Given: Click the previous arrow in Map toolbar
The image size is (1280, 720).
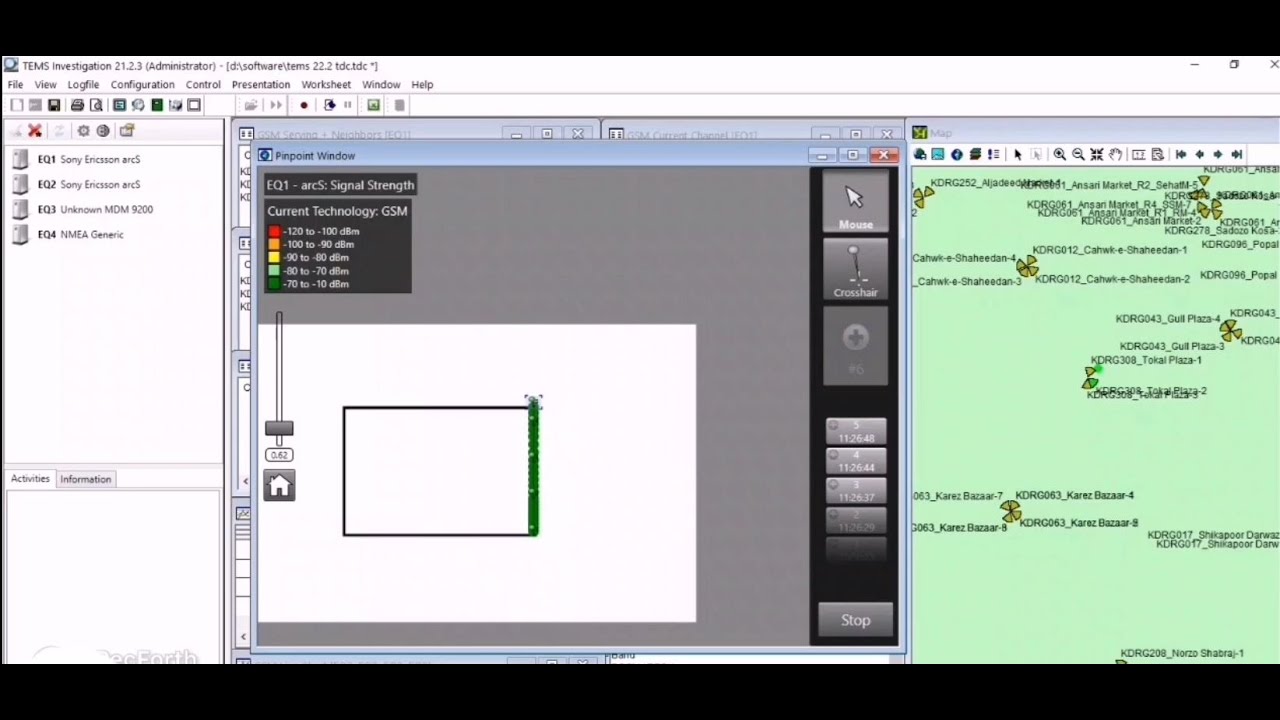Looking at the screenshot, I should (1200, 154).
